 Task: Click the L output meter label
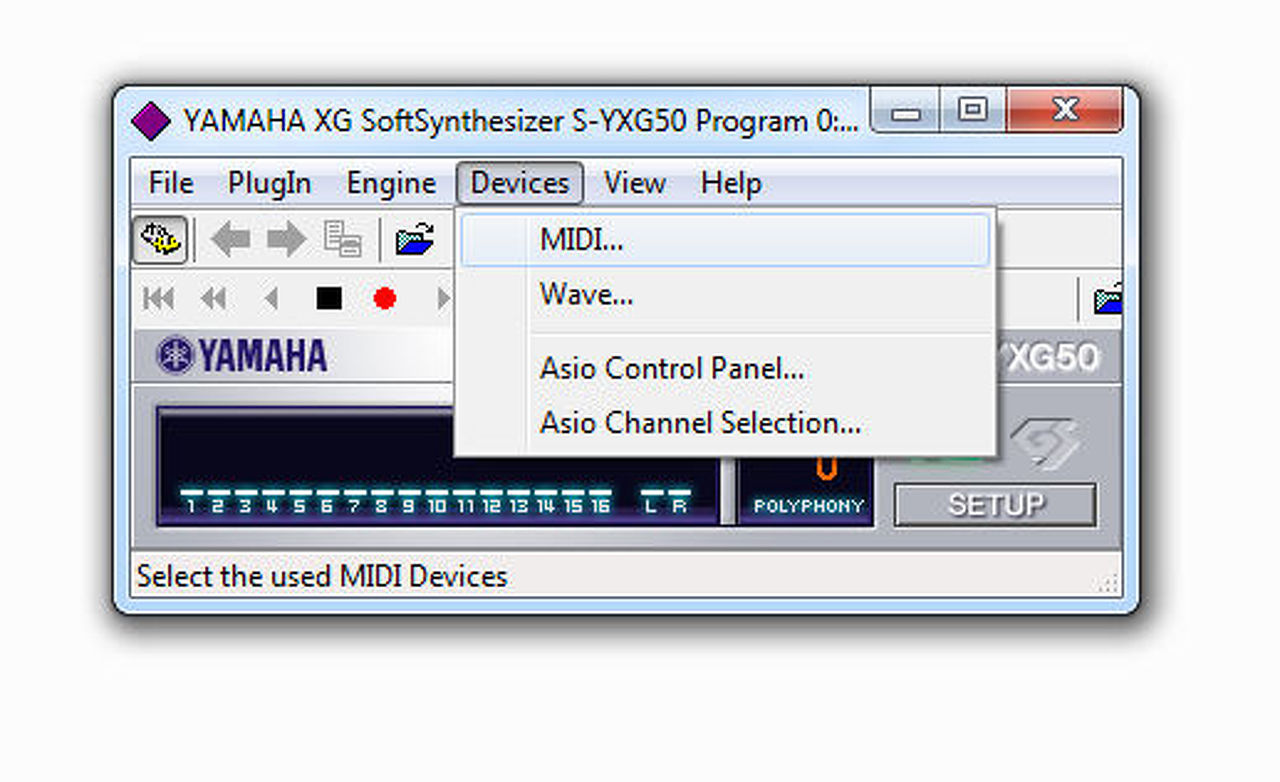[651, 506]
